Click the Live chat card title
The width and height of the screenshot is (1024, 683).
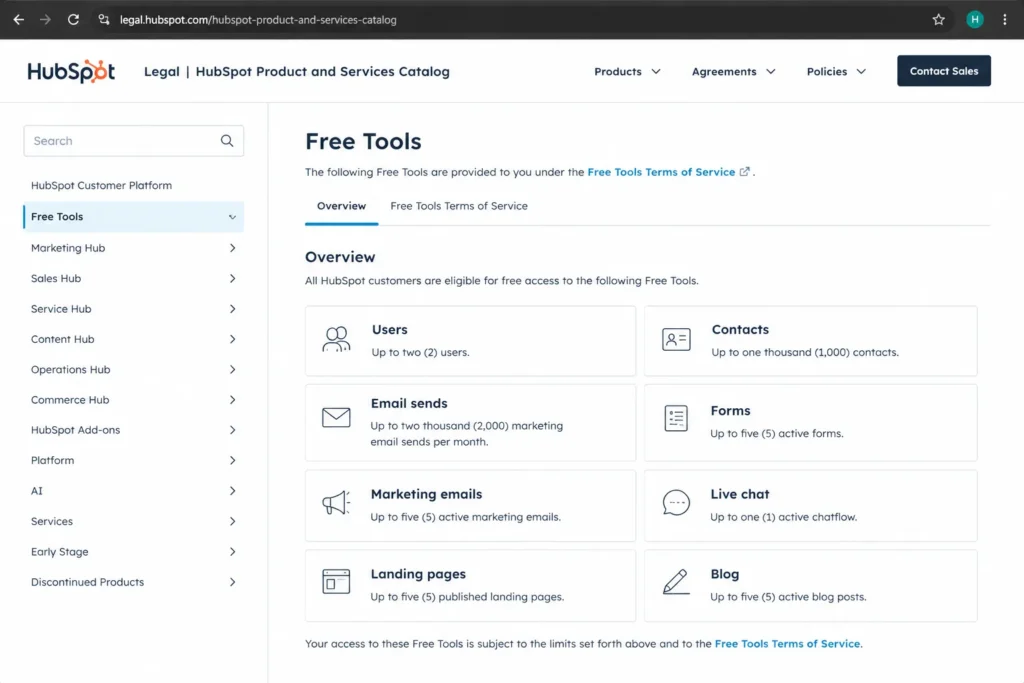[x=740, y=494]
